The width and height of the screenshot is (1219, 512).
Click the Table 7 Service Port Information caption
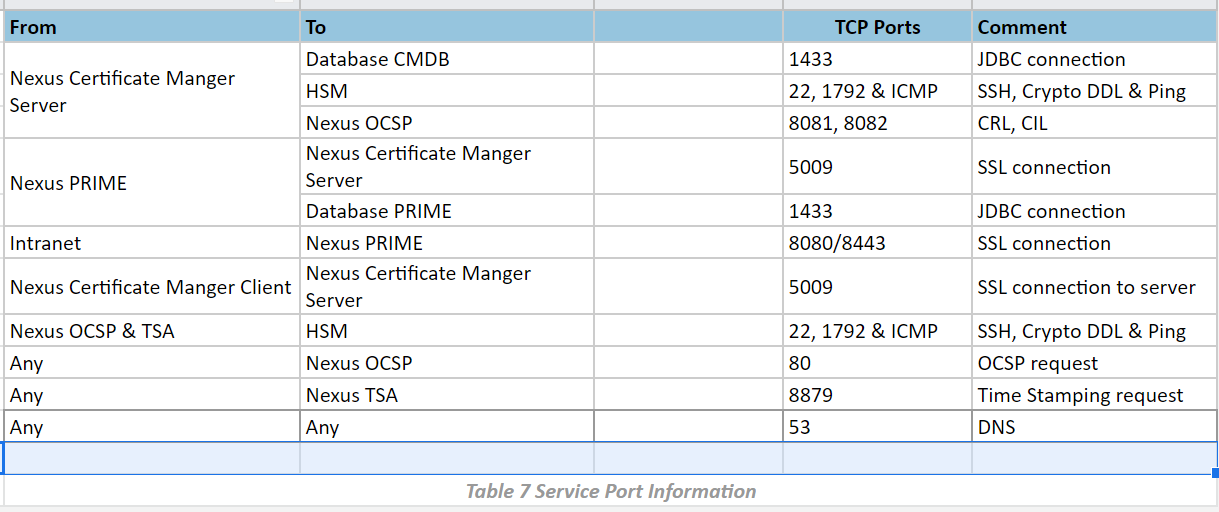[x=611, y=491]
